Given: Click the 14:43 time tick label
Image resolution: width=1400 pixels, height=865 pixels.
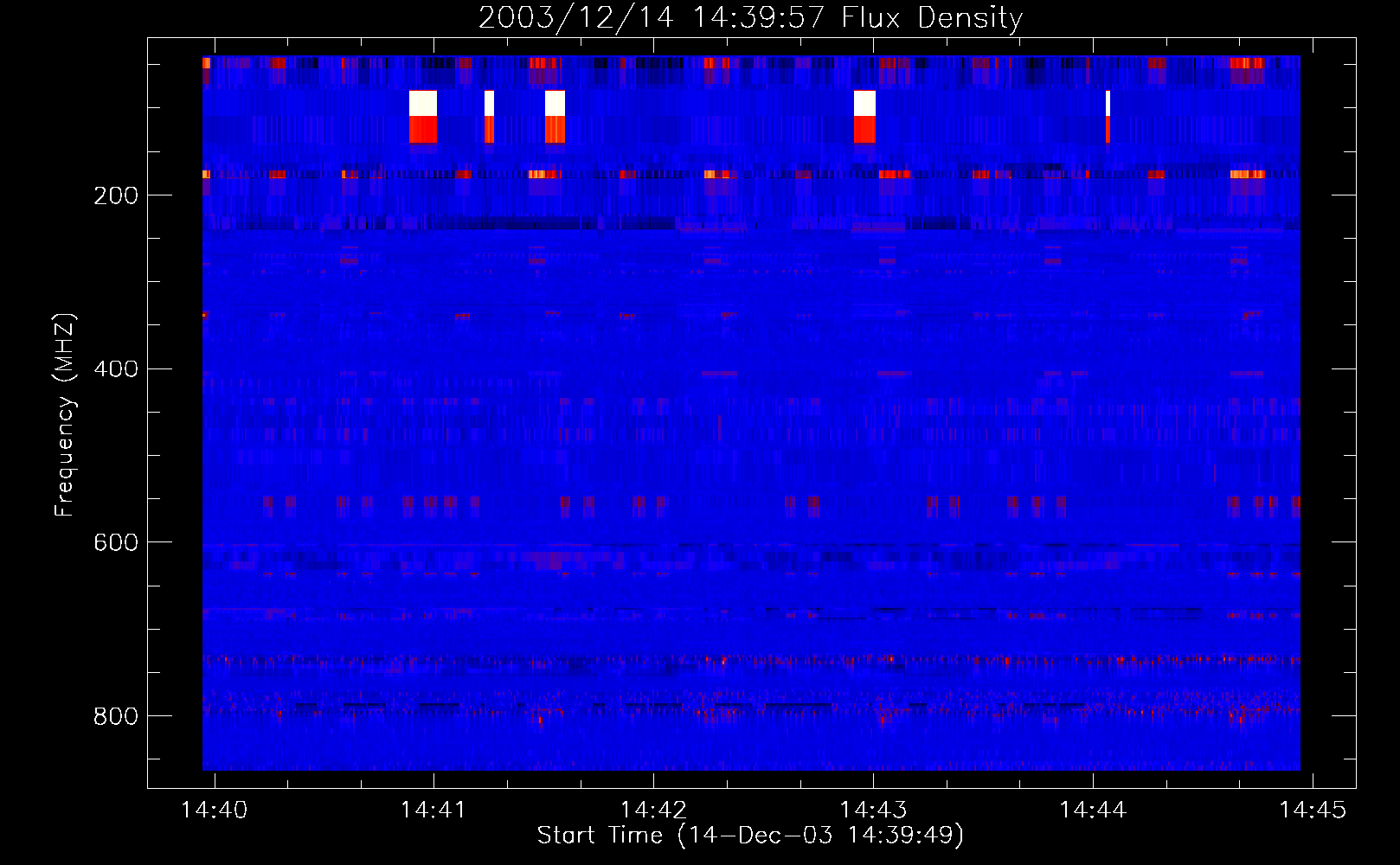Looking at the screenshot, I should coord(874,810).
